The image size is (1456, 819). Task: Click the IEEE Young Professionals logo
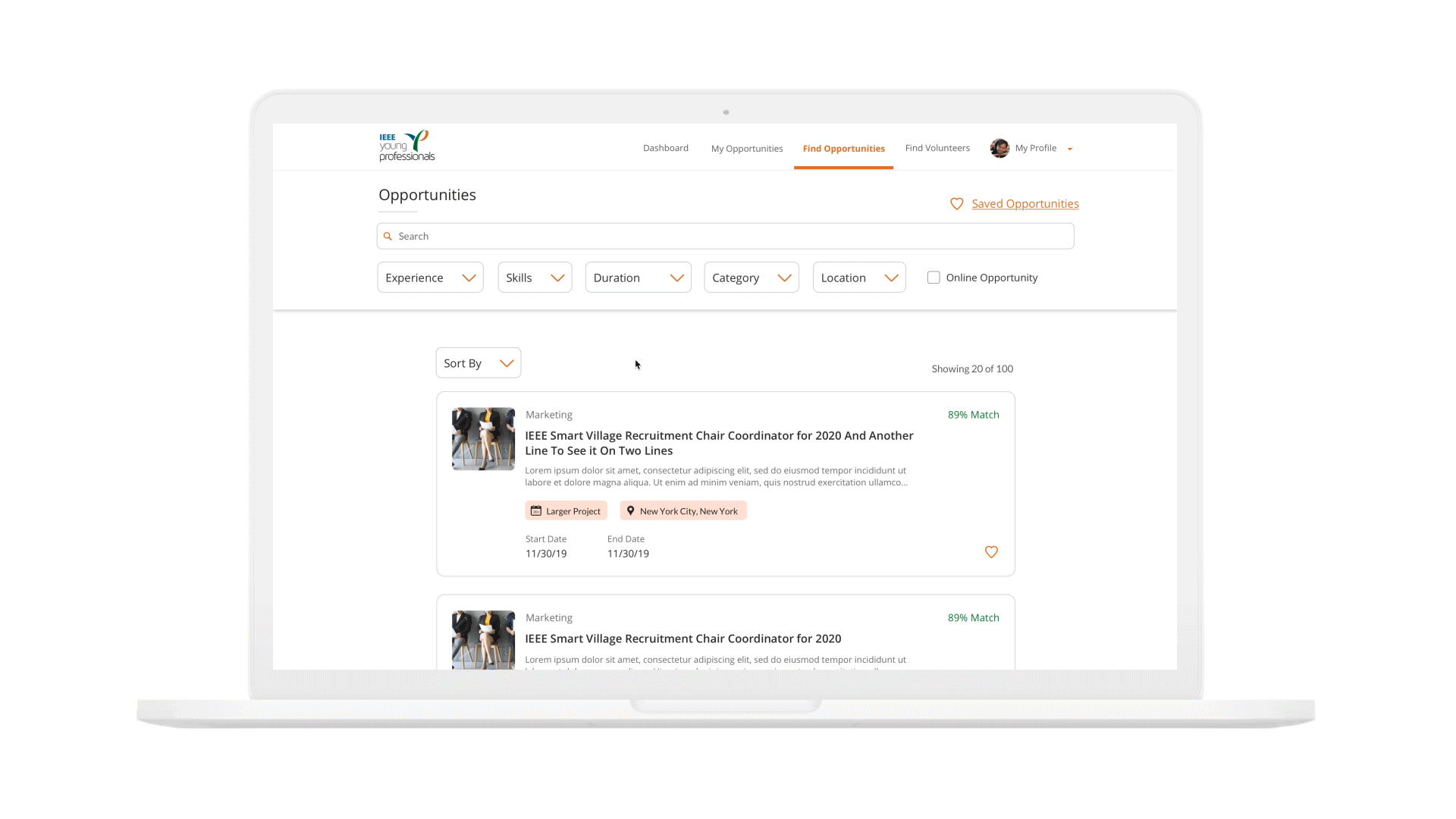pos(406,146)
